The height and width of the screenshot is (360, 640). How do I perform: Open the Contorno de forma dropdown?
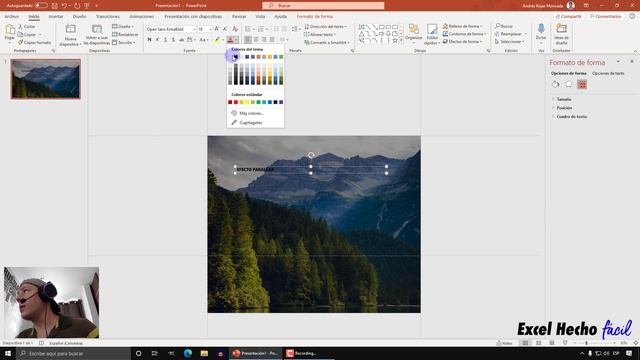(464, 34)
